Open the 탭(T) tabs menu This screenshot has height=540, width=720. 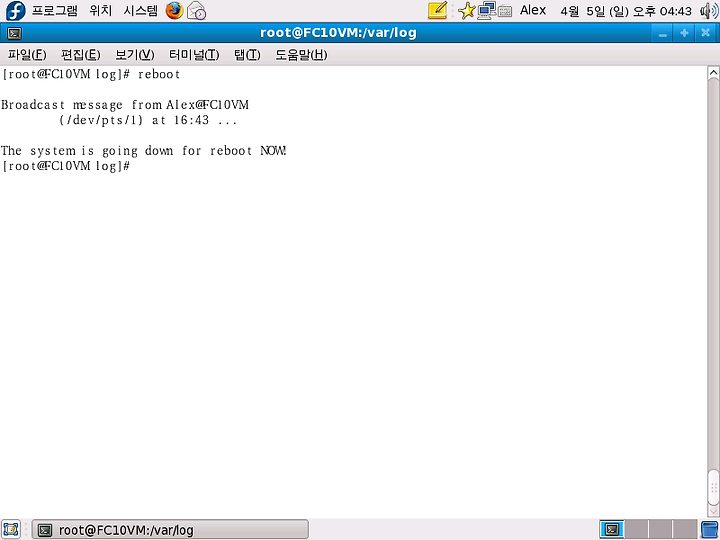247,55
